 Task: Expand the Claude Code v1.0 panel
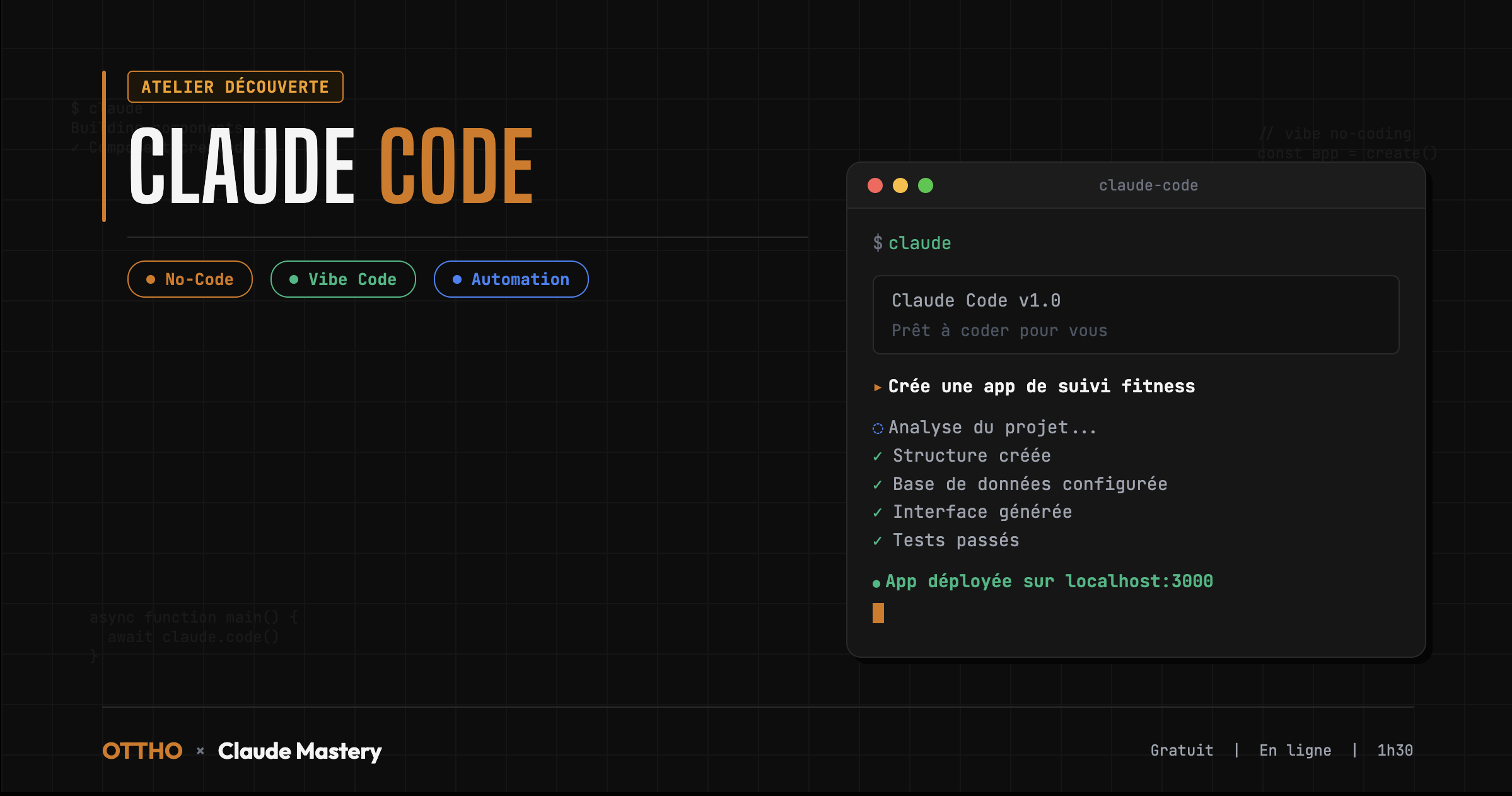(1135, 315)
